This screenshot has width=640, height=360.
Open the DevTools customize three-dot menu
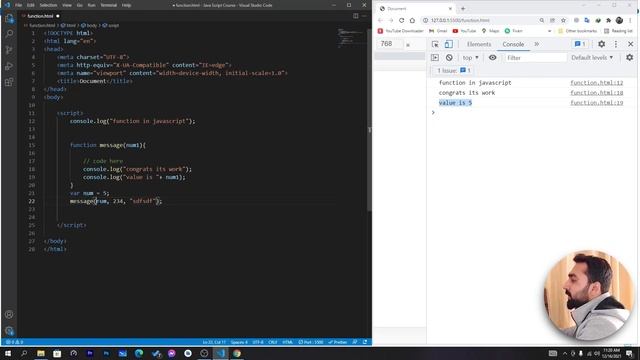[x=616, y=44]
